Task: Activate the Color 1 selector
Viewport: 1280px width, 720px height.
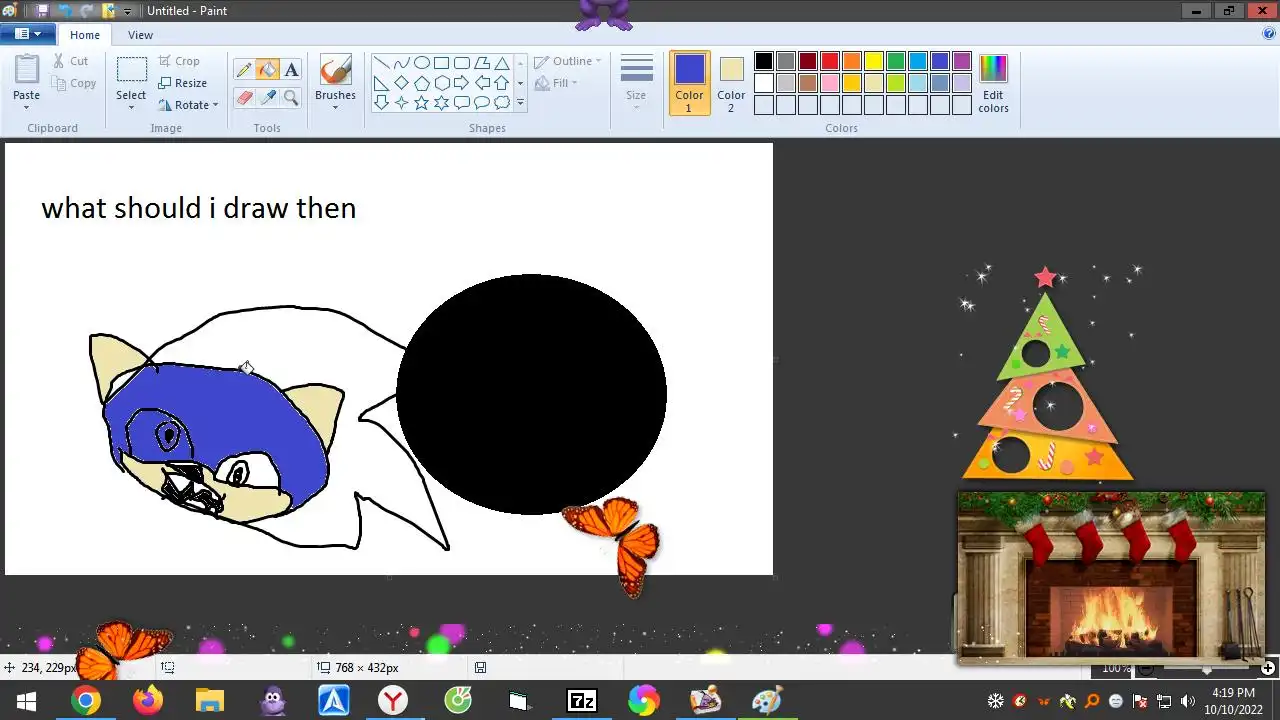Action: point(689,83)
